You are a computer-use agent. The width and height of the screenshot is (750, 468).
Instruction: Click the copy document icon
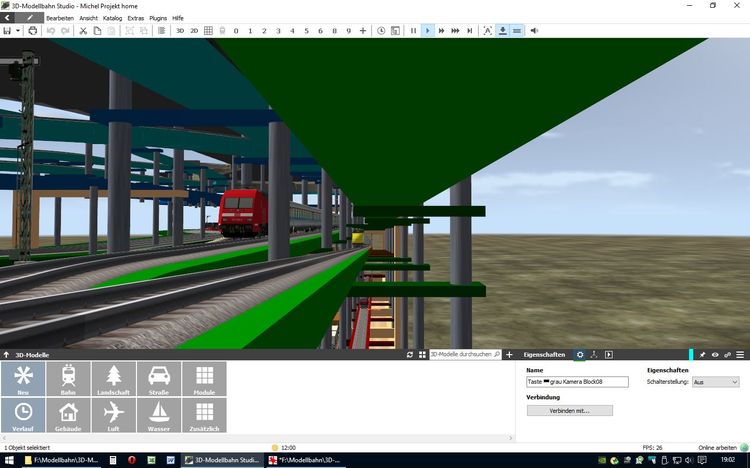(97, 31)
